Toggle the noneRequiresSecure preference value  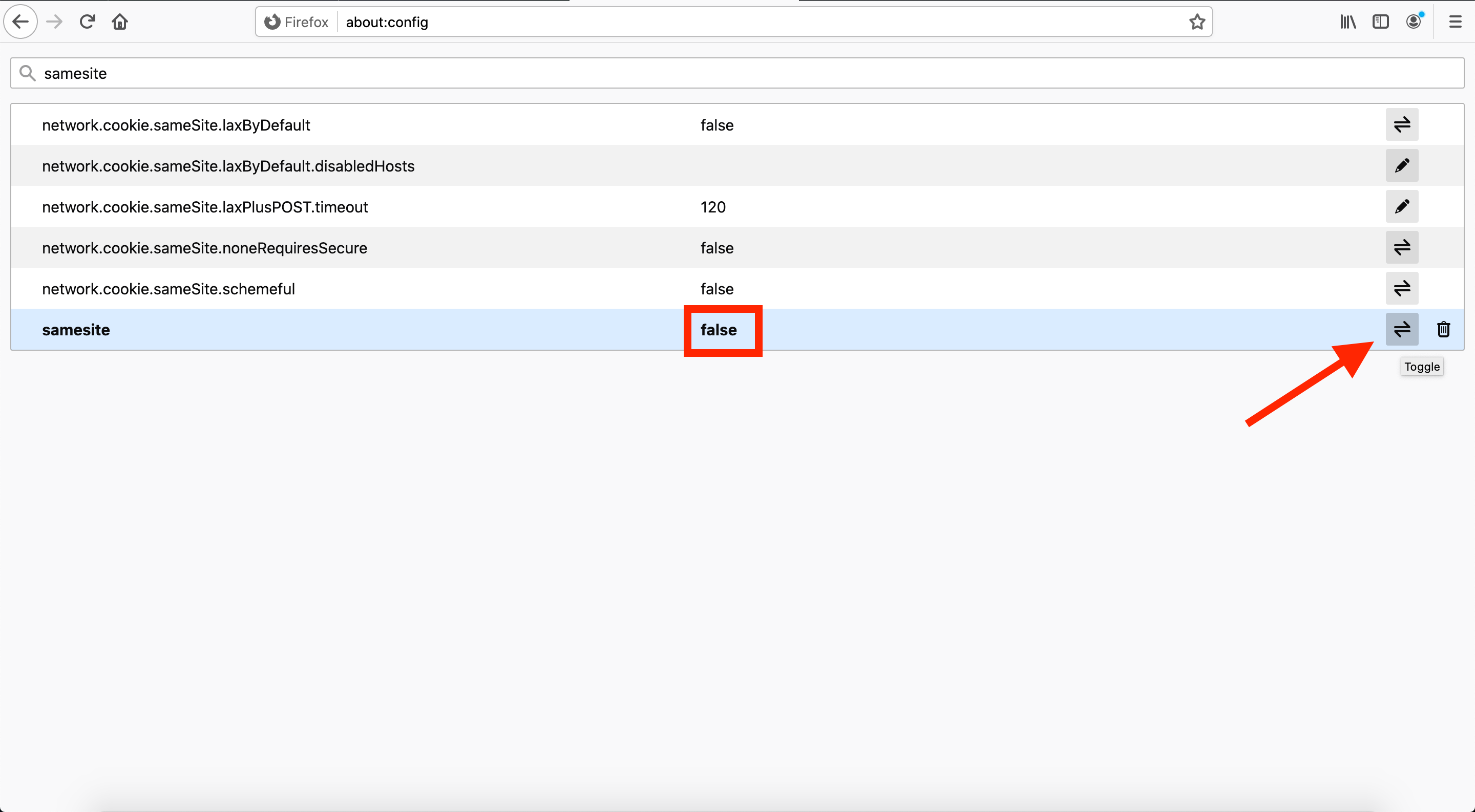1402,248
